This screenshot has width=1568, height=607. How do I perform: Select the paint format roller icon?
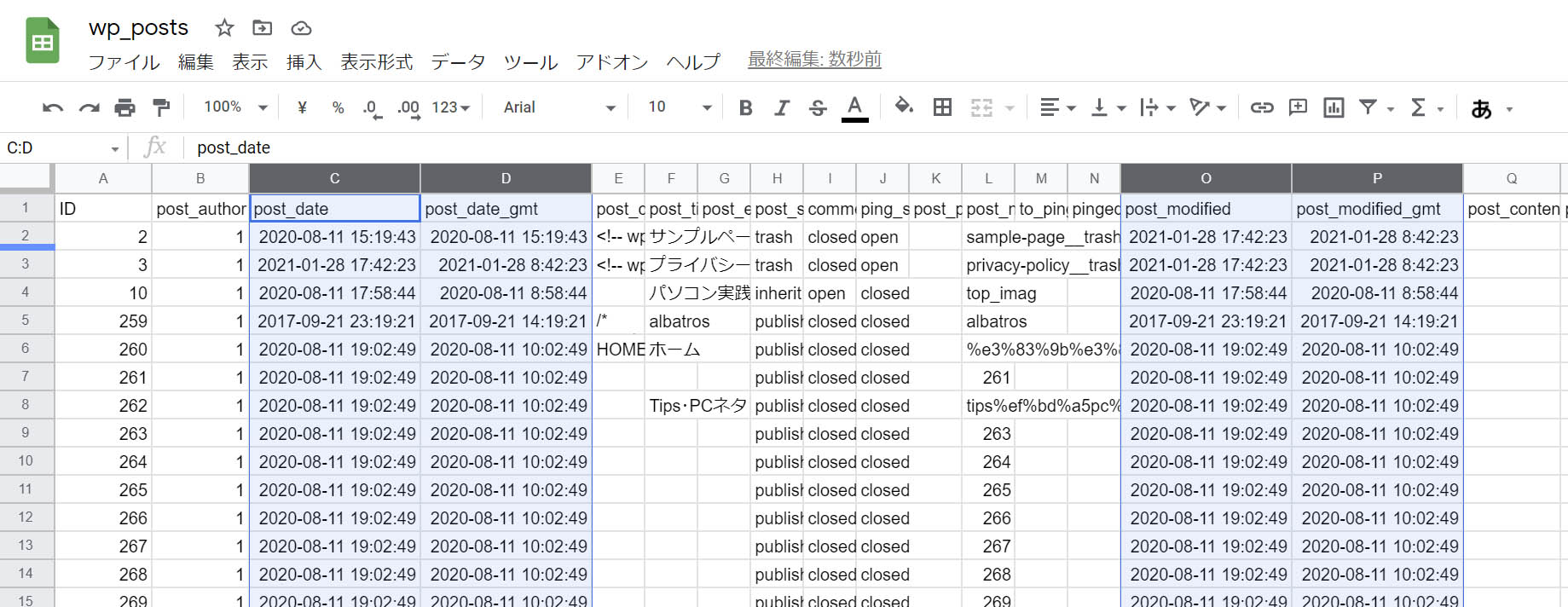[x=160, y=107]
